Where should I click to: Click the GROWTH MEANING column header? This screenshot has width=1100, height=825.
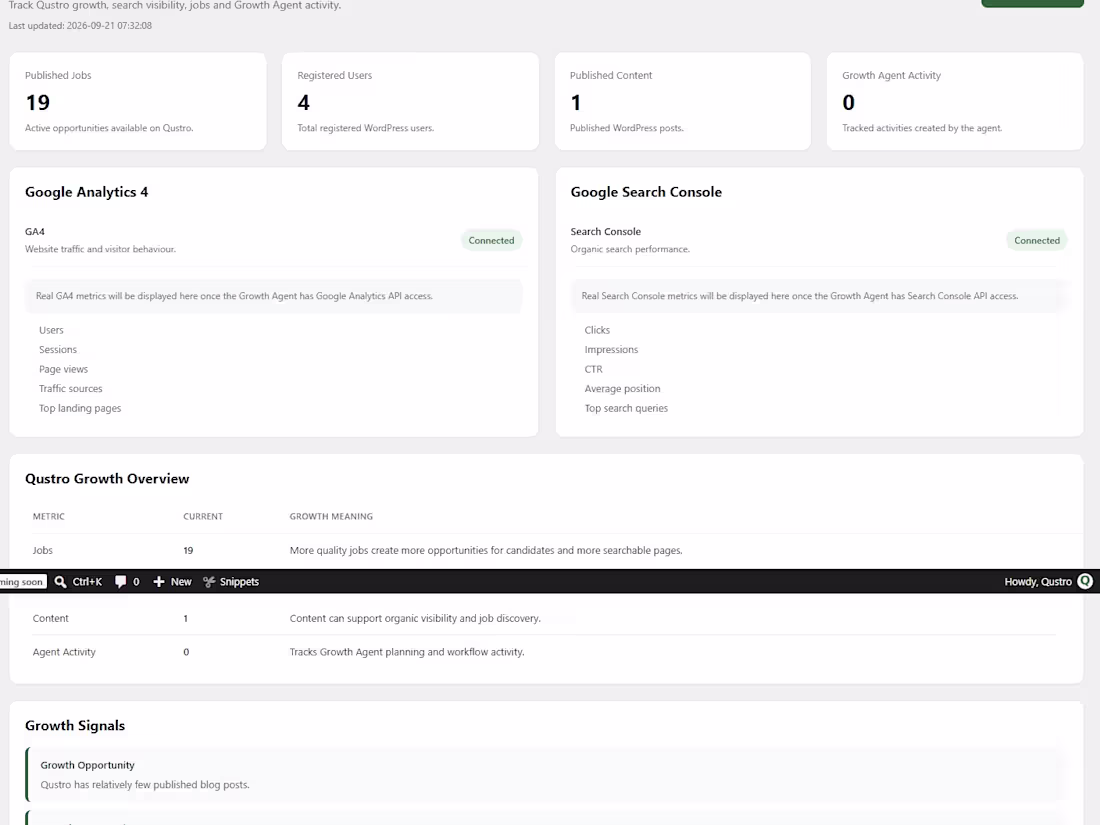[x=331, y=516]
